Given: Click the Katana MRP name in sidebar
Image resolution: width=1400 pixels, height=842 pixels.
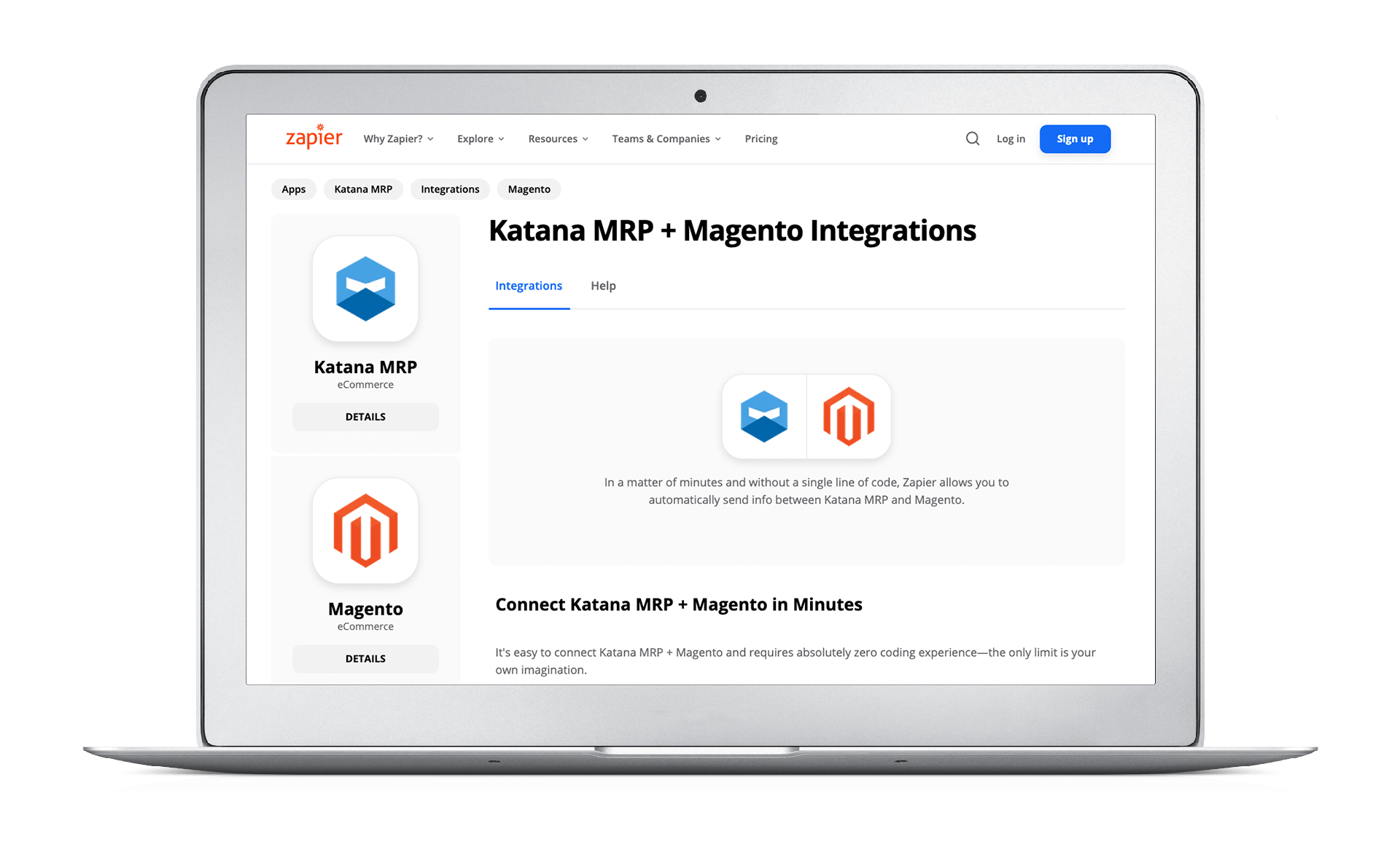Looking at the screenshot, I should 365,367.
